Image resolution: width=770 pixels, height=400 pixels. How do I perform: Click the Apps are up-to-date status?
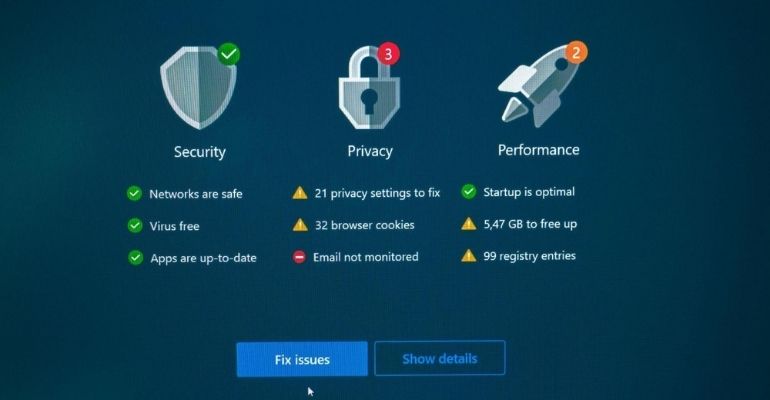pos(203,258)
